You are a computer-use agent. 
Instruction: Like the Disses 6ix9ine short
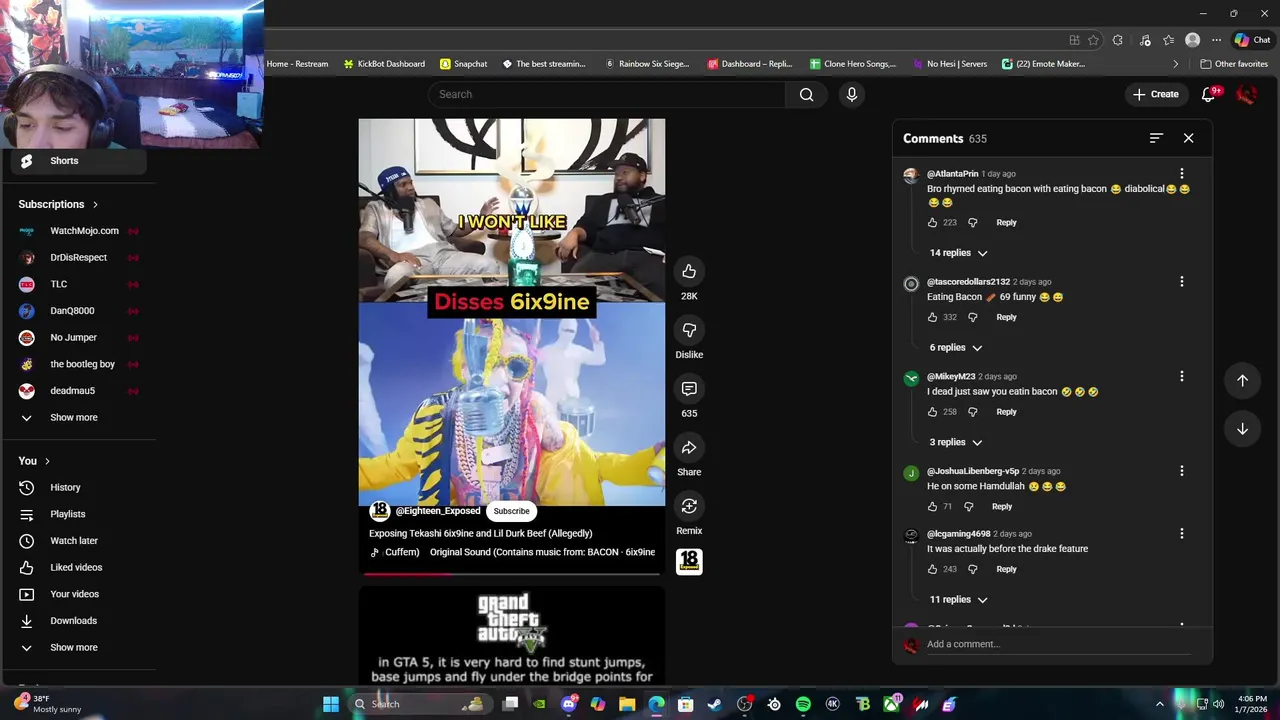pyautogui.click(x=689, y=271)
